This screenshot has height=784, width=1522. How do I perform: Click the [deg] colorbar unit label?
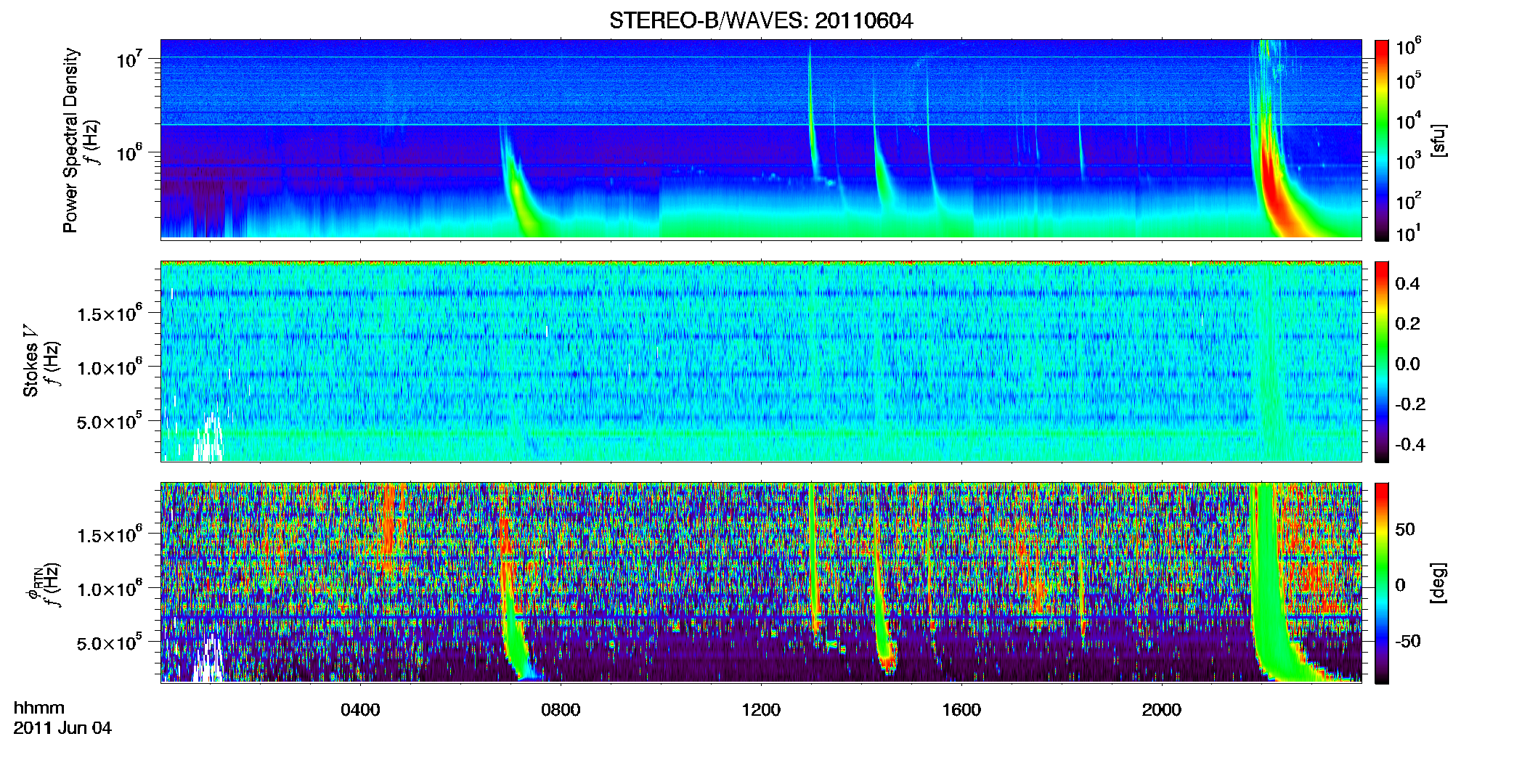tap(1438, 583)
